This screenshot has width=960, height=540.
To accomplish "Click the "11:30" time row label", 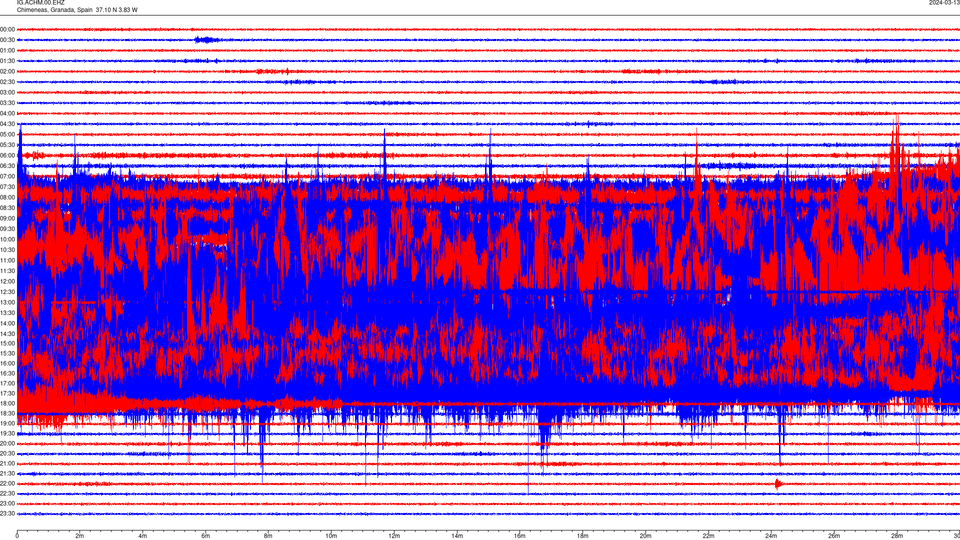I will coord(7,271).
